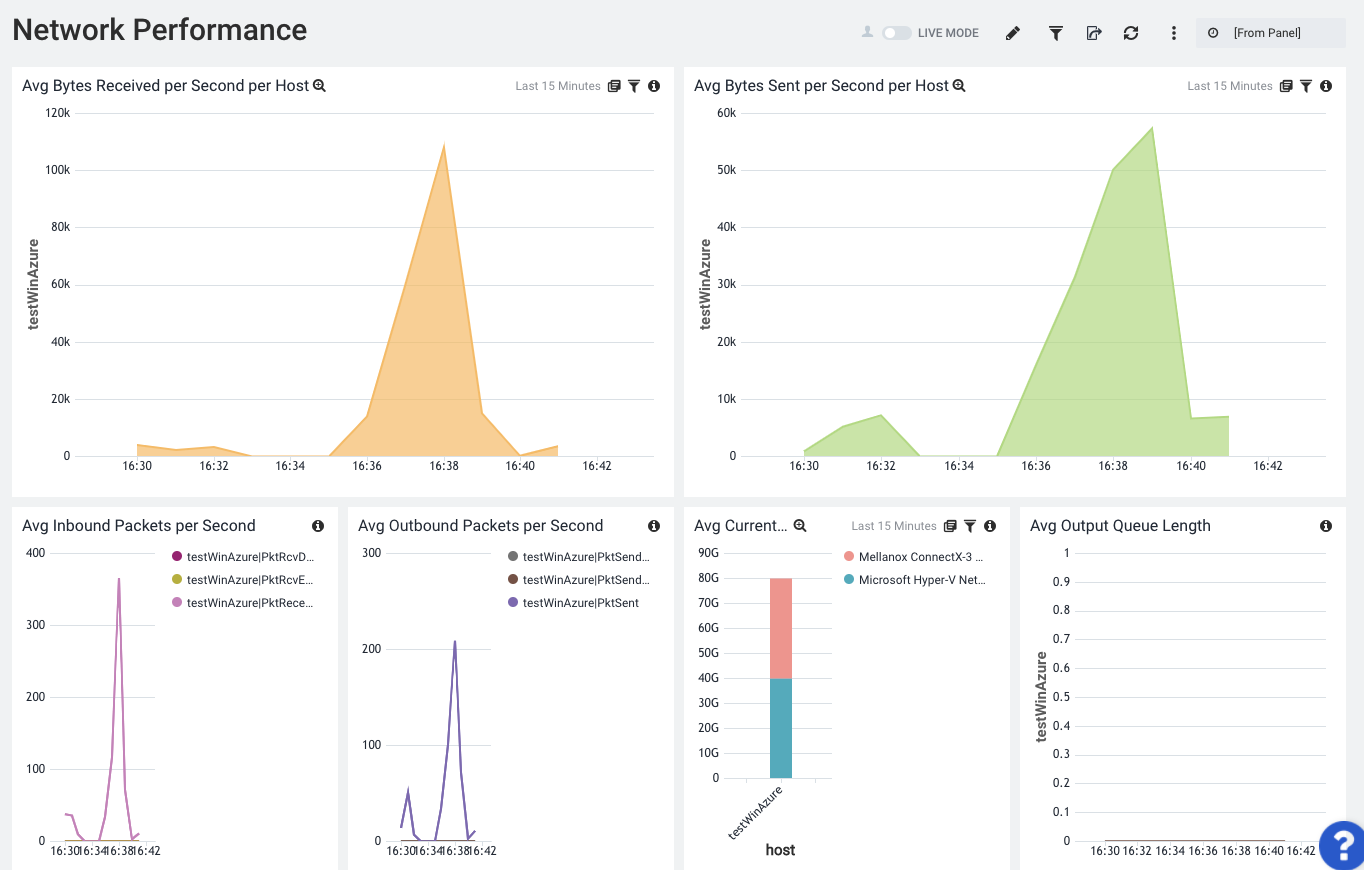Click the Network Performance dashboard title
Image resolution: width=1364 pixels, height=870 pixels.
(160, 30)
